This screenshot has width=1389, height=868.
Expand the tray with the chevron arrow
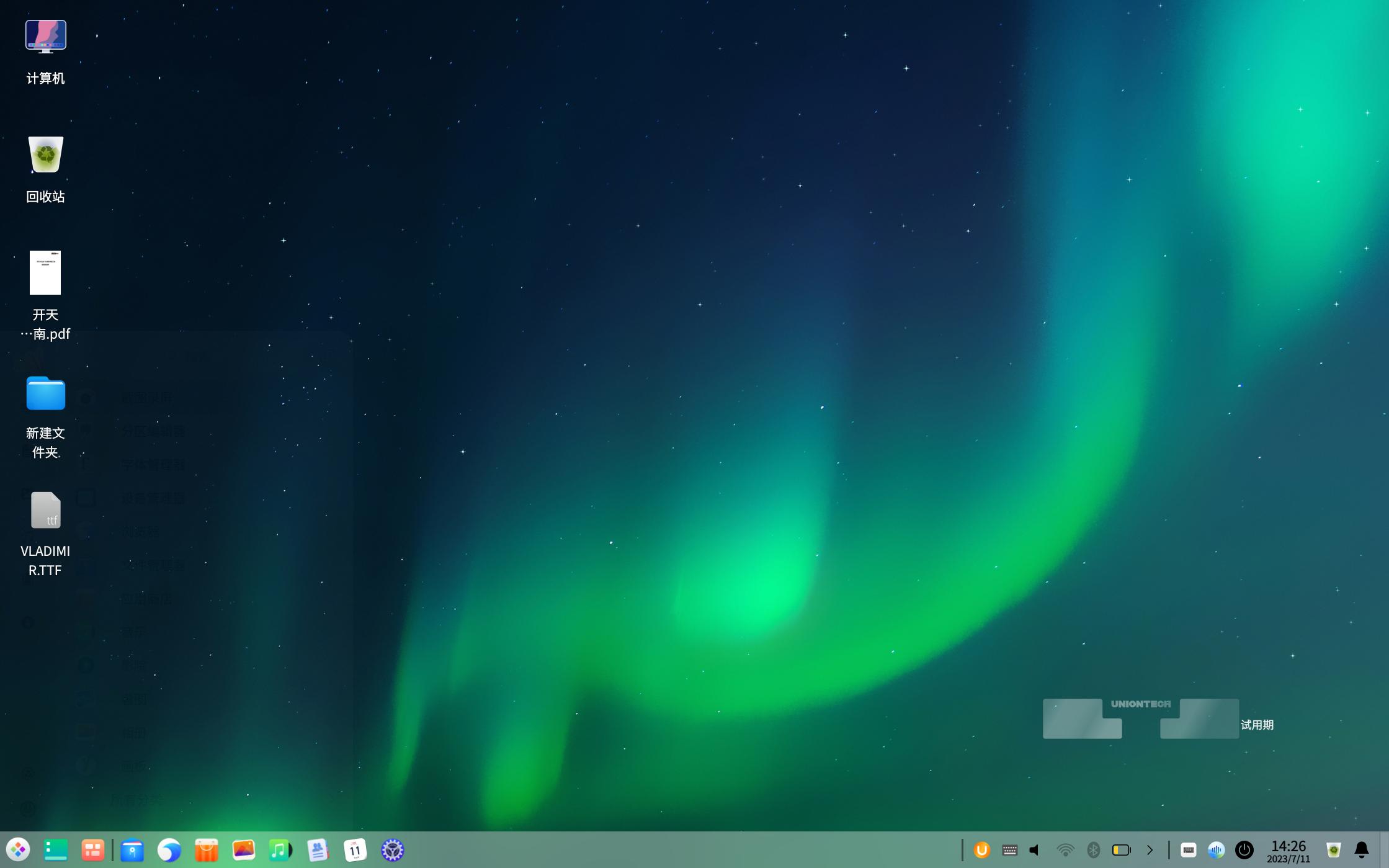click(x=1150, y=849)
